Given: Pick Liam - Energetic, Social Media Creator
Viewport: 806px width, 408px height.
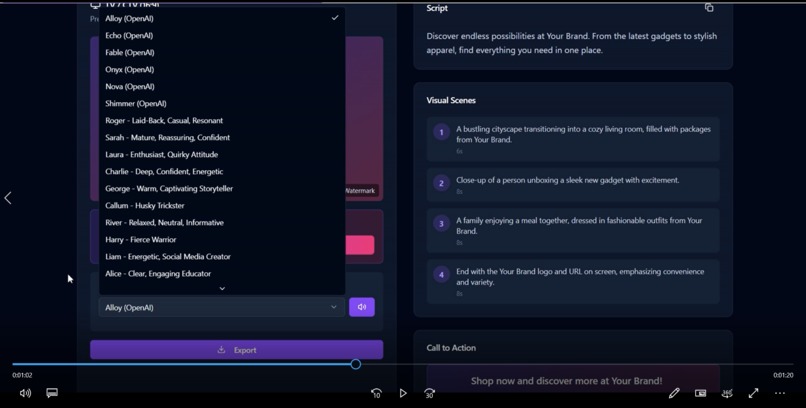Looking at the screenshot, I should click(x=222, y=256).
